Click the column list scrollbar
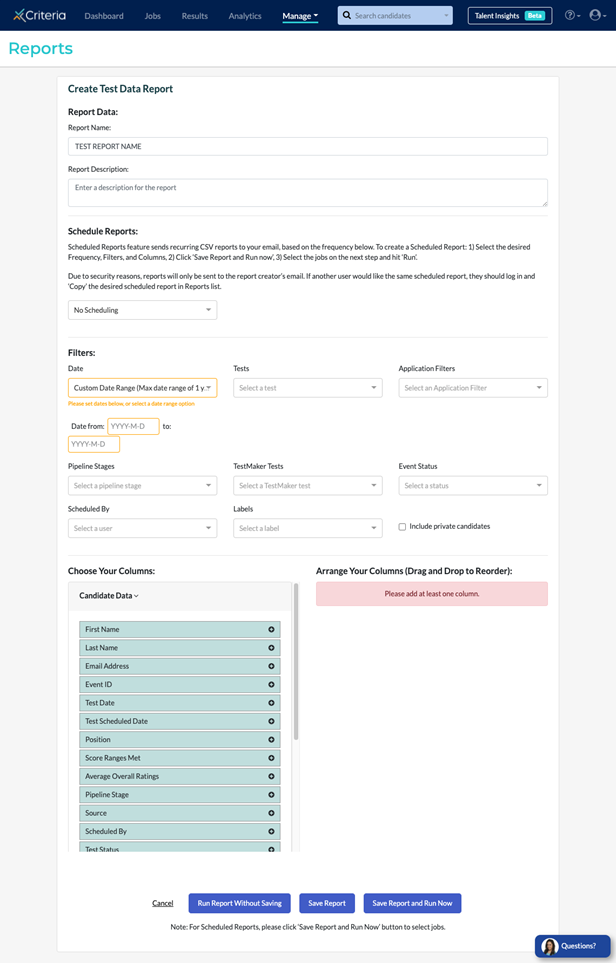This screenshot has height=963, width=616. pyautogui.click(x=296, y=661)
